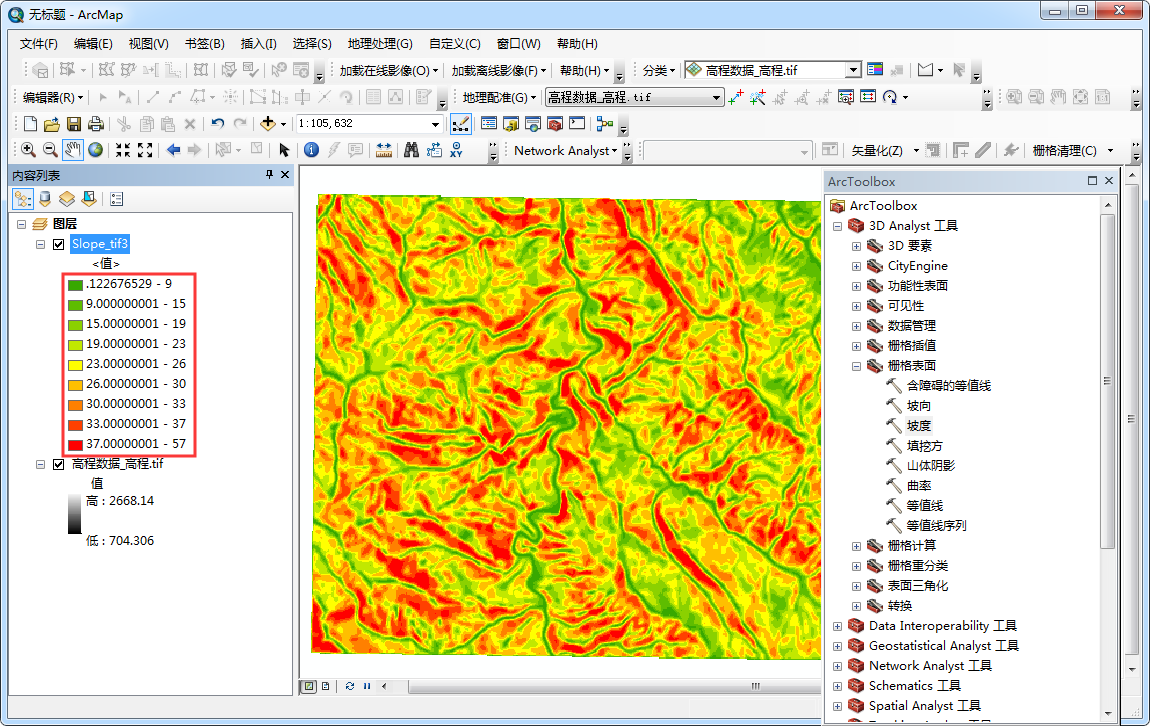The height and width of the screenshot is (726, 1150).
Task: Open a map document via folder icon
Action: pyautogui.click(x=51, y=124)
